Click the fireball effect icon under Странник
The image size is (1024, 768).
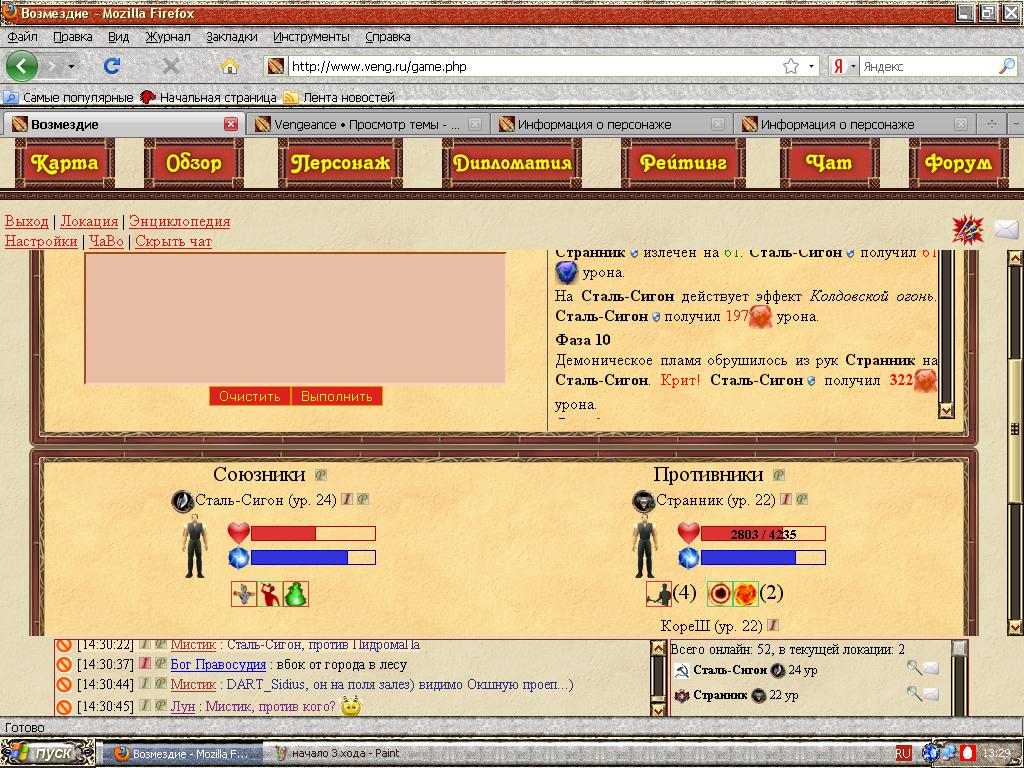tap(745, 594)
